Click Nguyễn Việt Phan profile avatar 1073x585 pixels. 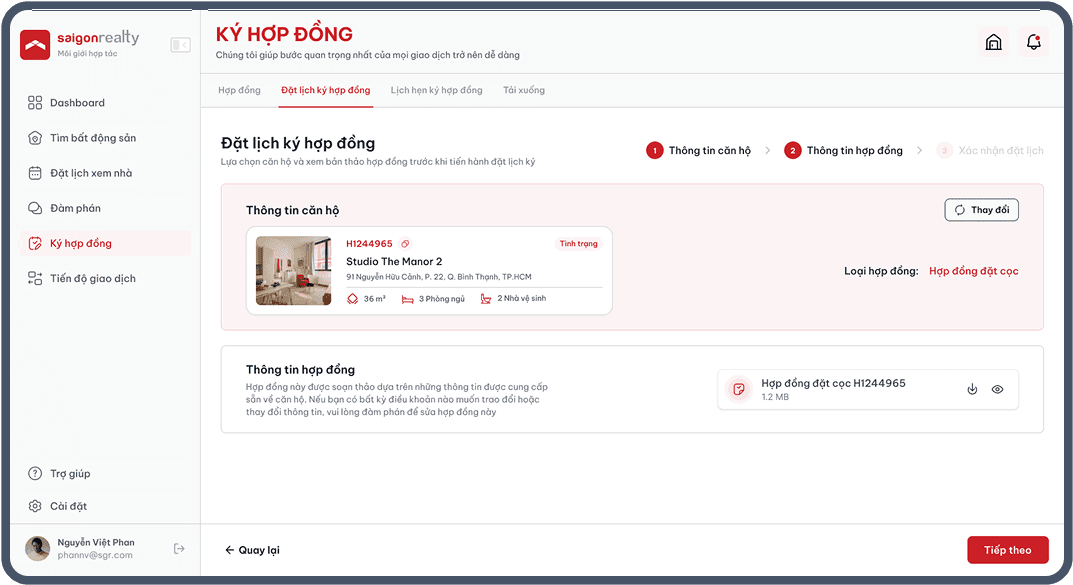[x=38, y=549]
